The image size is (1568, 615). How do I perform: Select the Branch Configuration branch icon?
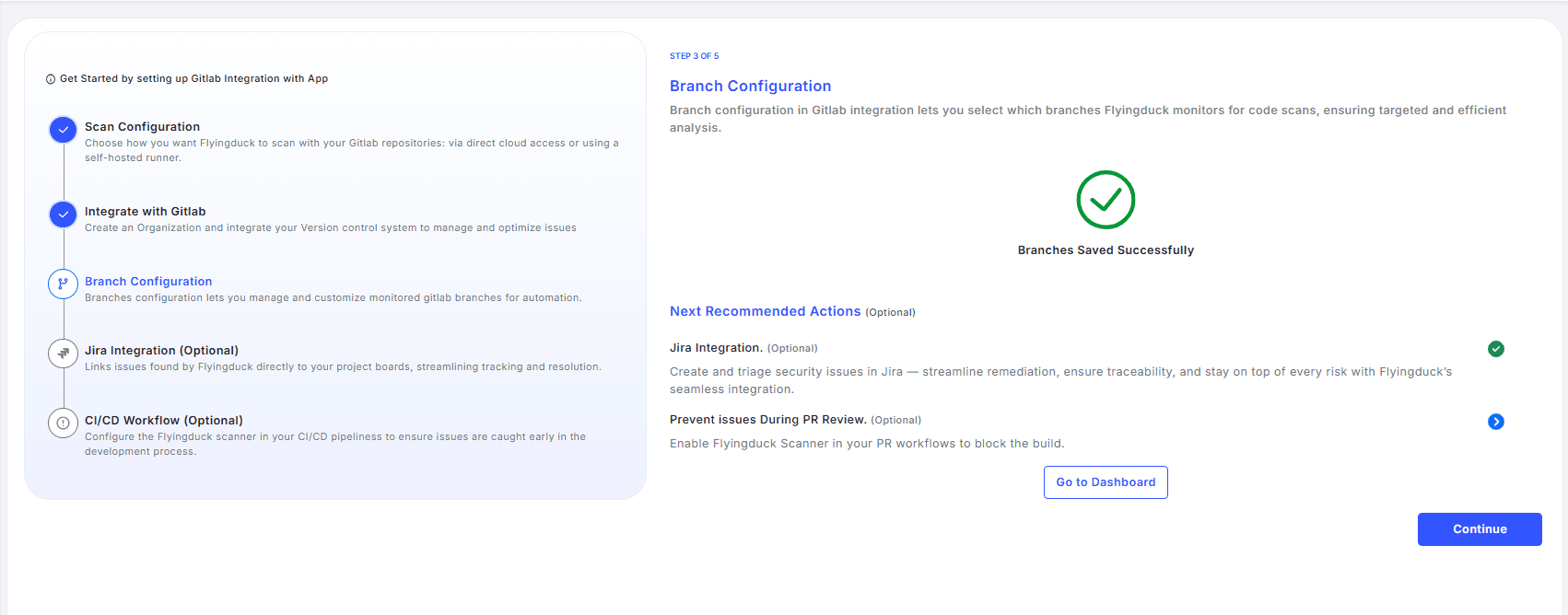coord(63,284)
